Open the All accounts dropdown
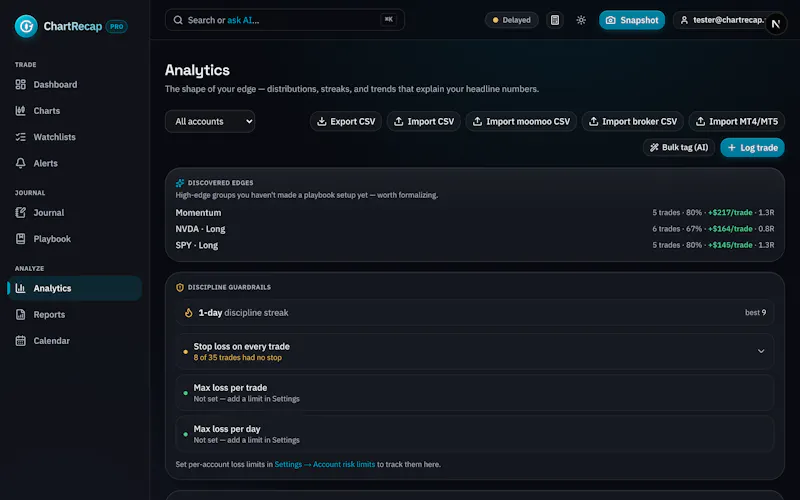The image size is (800, 500). [210, 121]
